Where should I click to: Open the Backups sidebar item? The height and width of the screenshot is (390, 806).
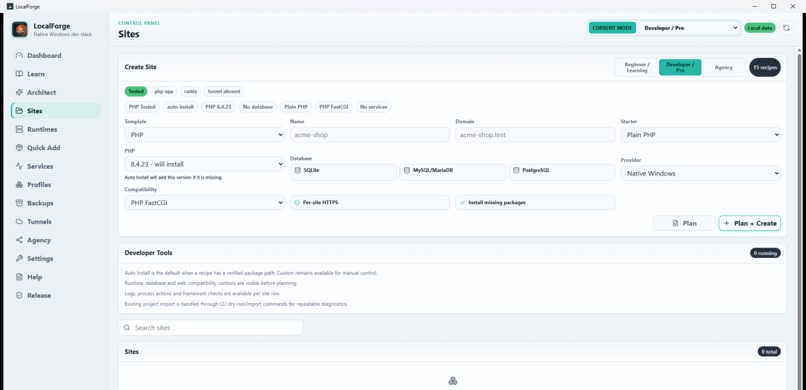click(56, 203)
